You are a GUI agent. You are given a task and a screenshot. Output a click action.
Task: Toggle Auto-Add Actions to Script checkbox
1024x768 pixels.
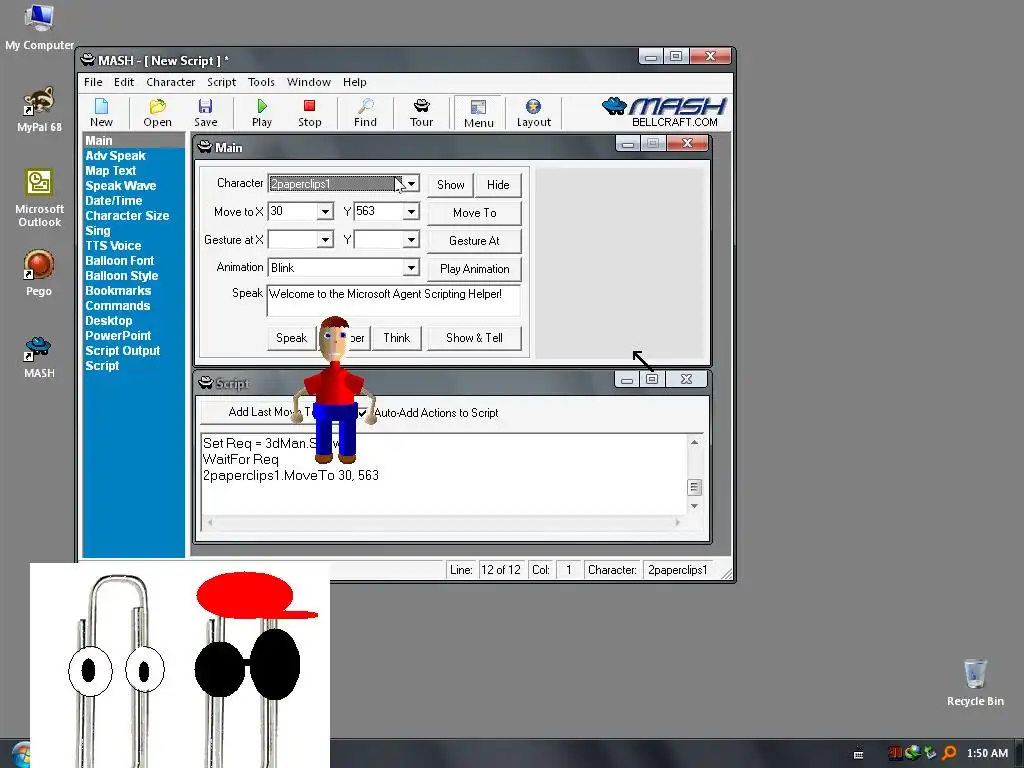(362, 413)
